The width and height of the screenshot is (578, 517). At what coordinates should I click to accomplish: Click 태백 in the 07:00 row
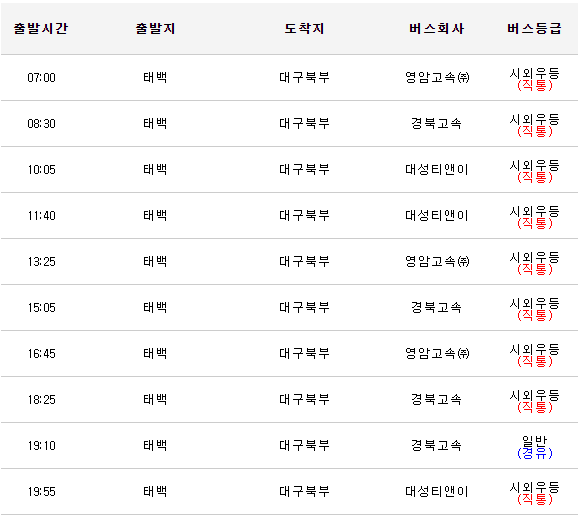coord(155,77)
